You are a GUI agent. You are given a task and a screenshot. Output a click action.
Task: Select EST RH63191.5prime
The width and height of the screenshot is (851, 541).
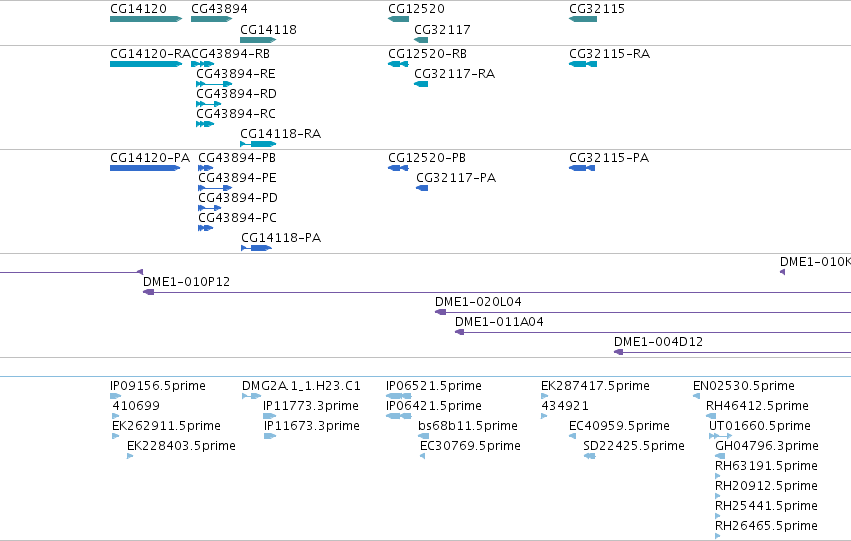point(718,477)
